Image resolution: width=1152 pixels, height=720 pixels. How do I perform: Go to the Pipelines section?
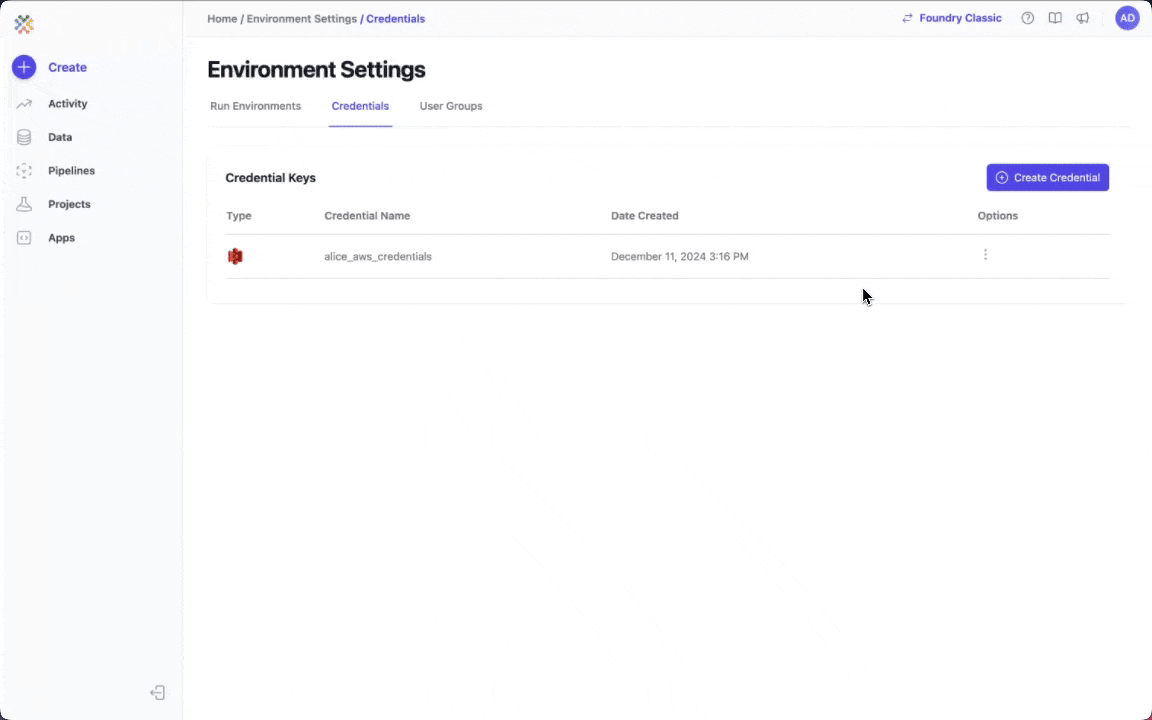70,171
